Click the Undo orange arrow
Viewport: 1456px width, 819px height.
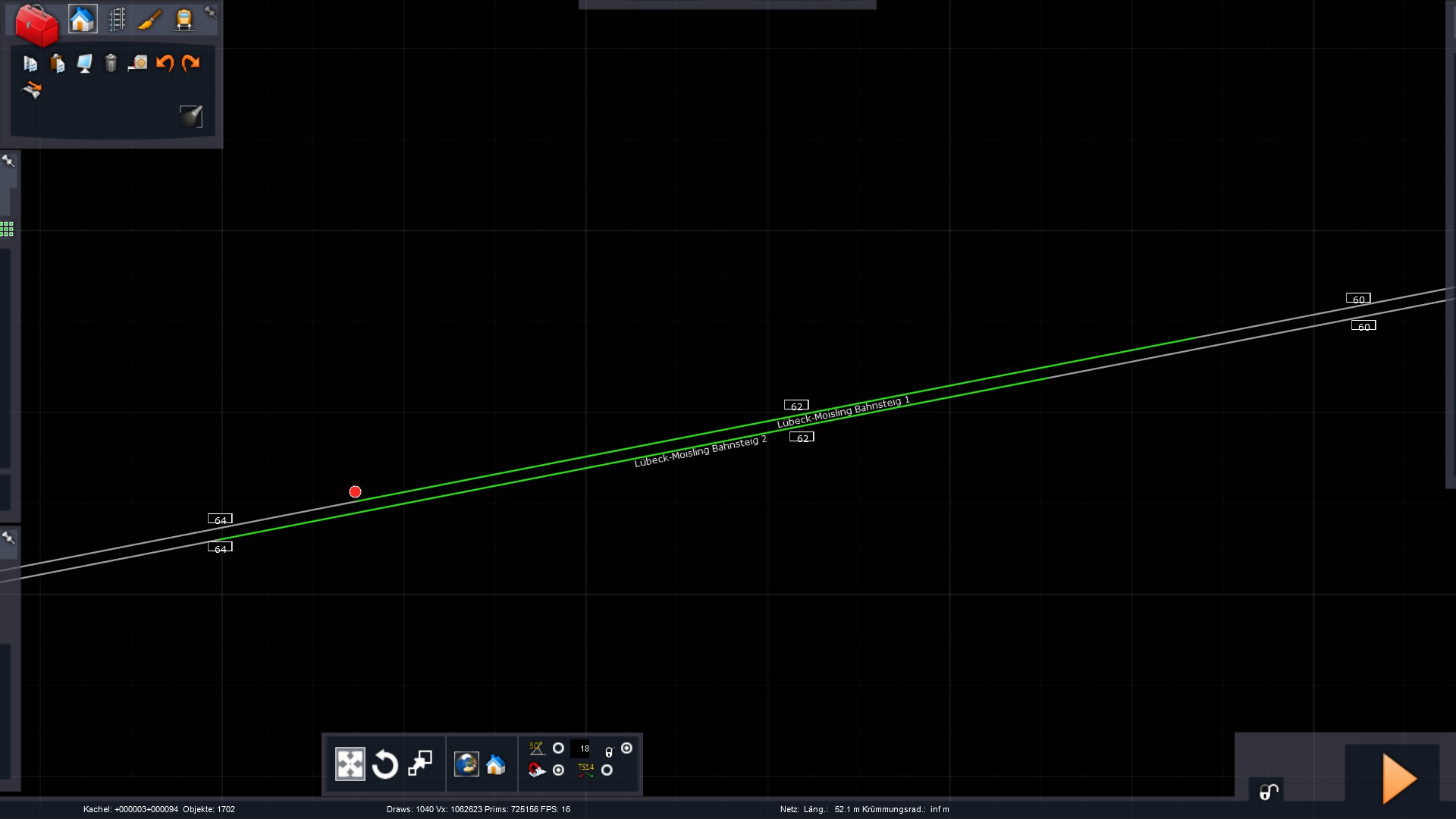(x=165, y=63)
